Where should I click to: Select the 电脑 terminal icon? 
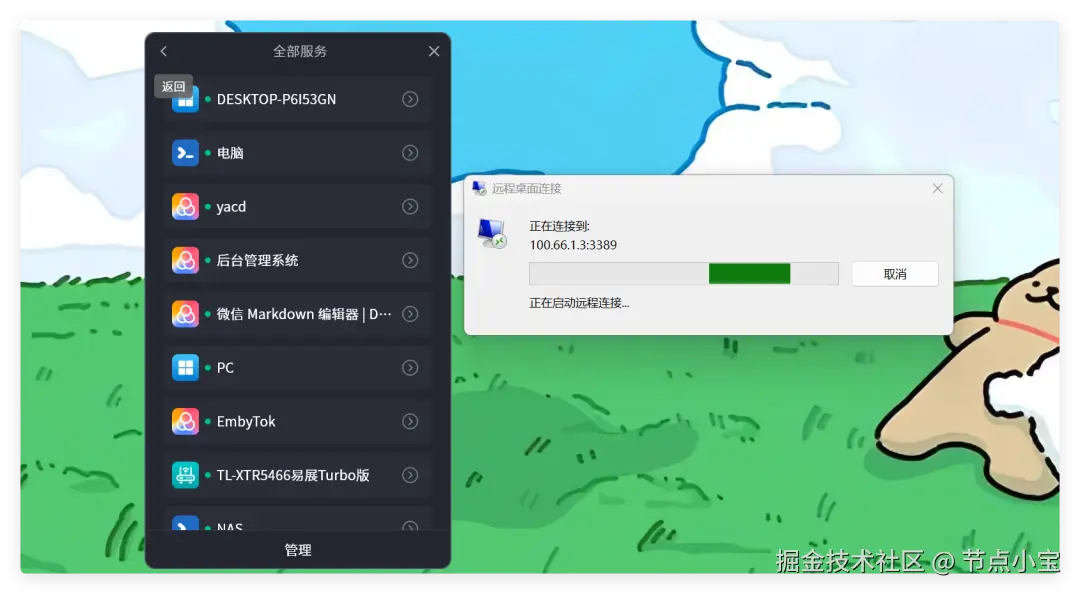point(186,153)
